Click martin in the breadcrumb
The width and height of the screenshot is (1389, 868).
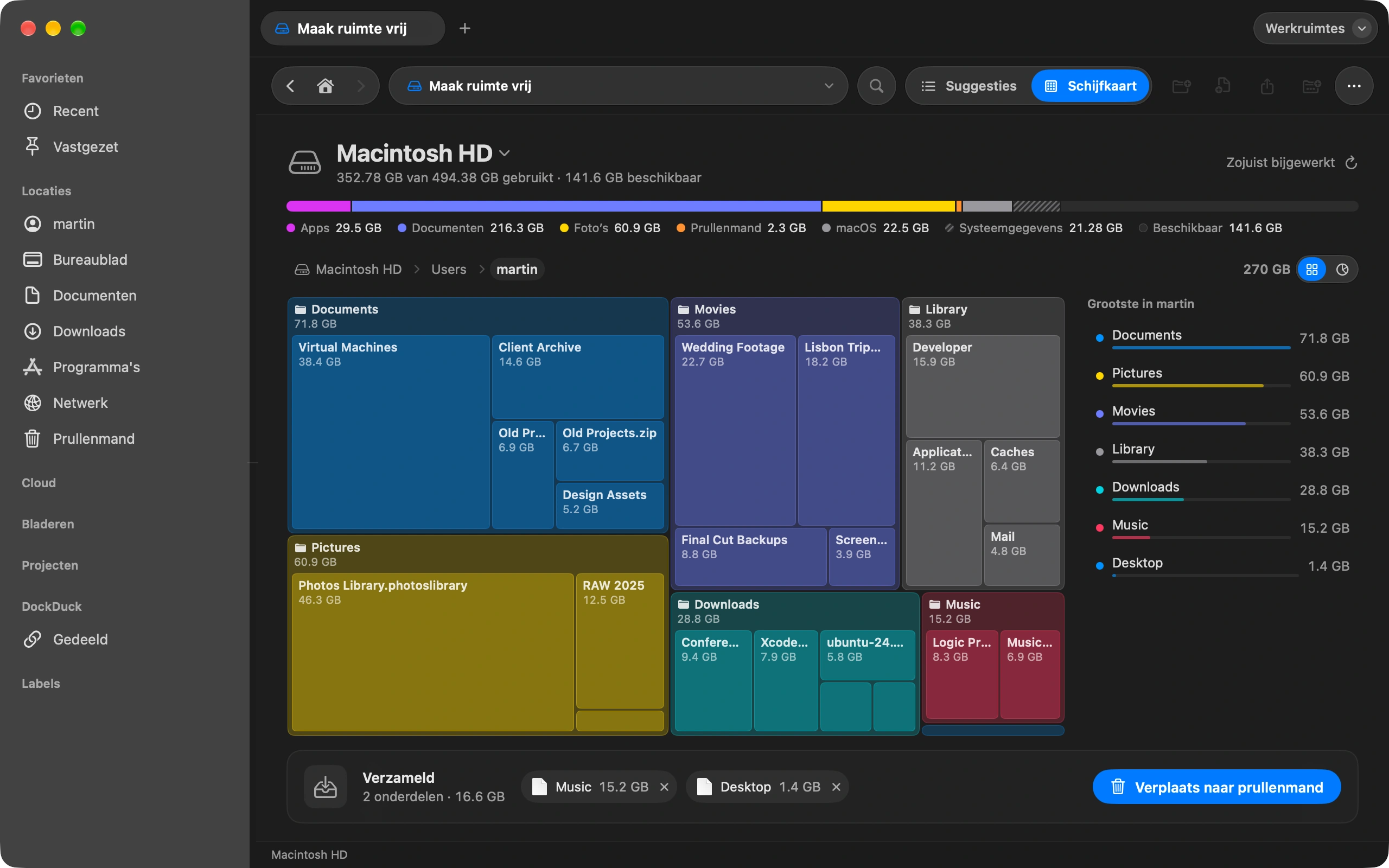[x=517, y=269]
